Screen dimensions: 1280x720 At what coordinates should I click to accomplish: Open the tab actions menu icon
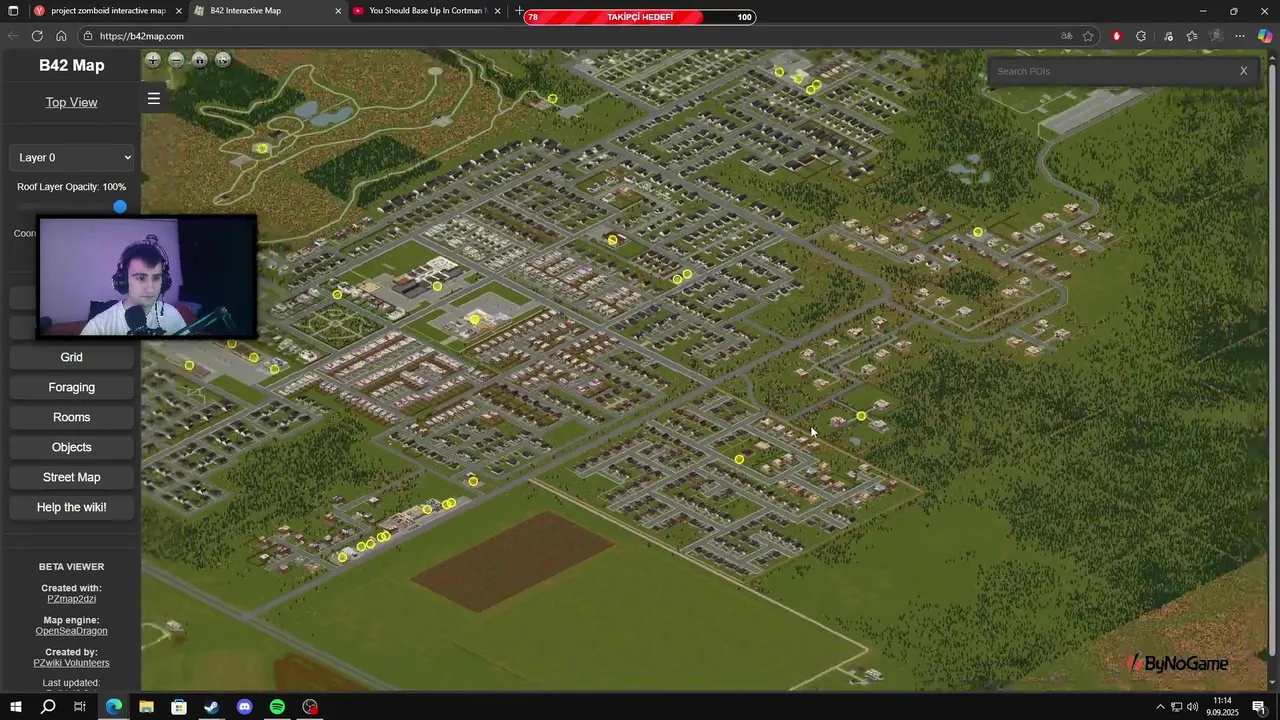12,11
